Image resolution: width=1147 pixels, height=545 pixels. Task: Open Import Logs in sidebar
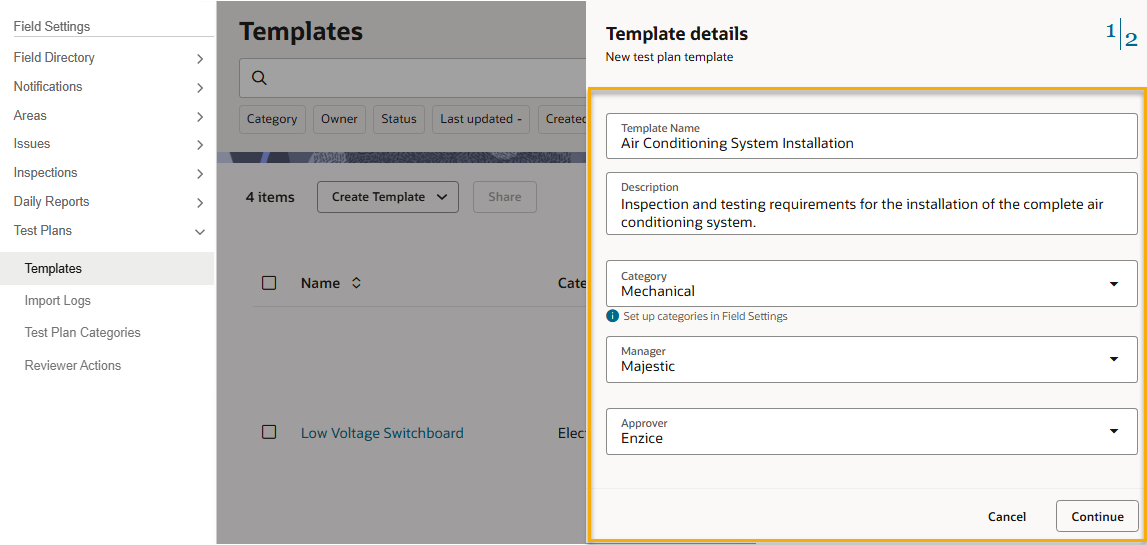(x=58, y=301)
